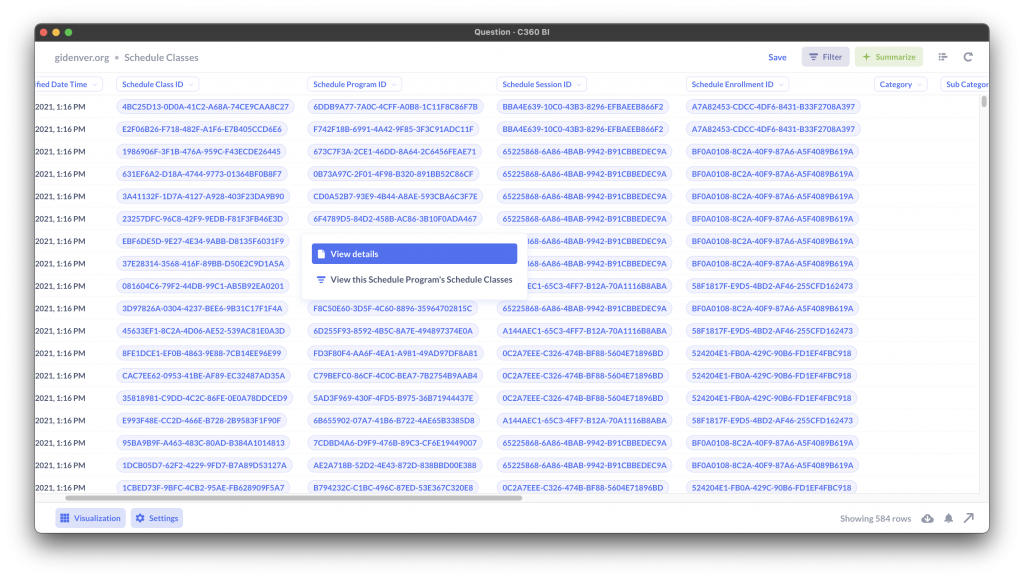Click class ID 081604C6-79F2-44DB-99C1-AB5B92EA0201
The image size is (1024, 579).
tap(203, 286)
